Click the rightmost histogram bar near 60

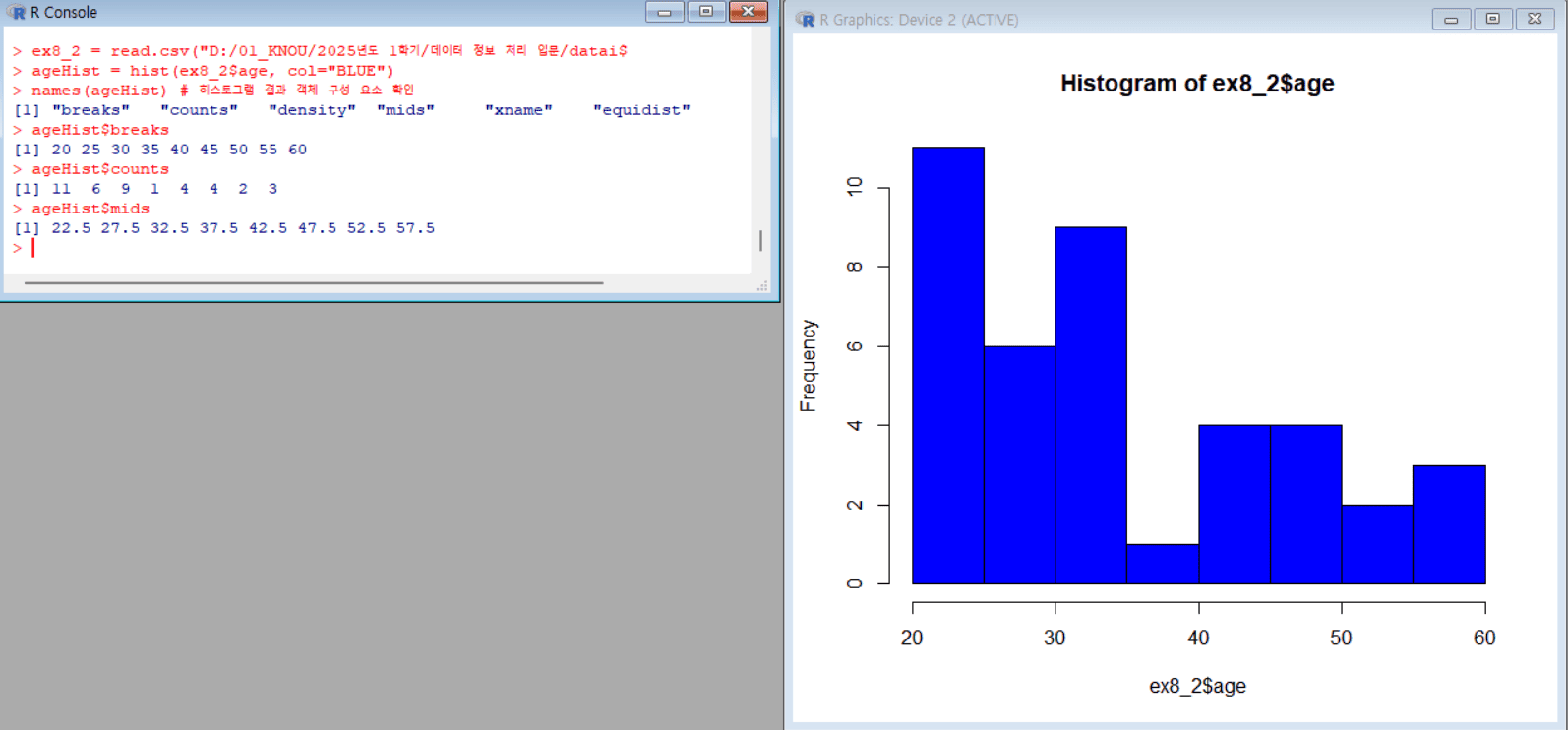(1449, 524)
